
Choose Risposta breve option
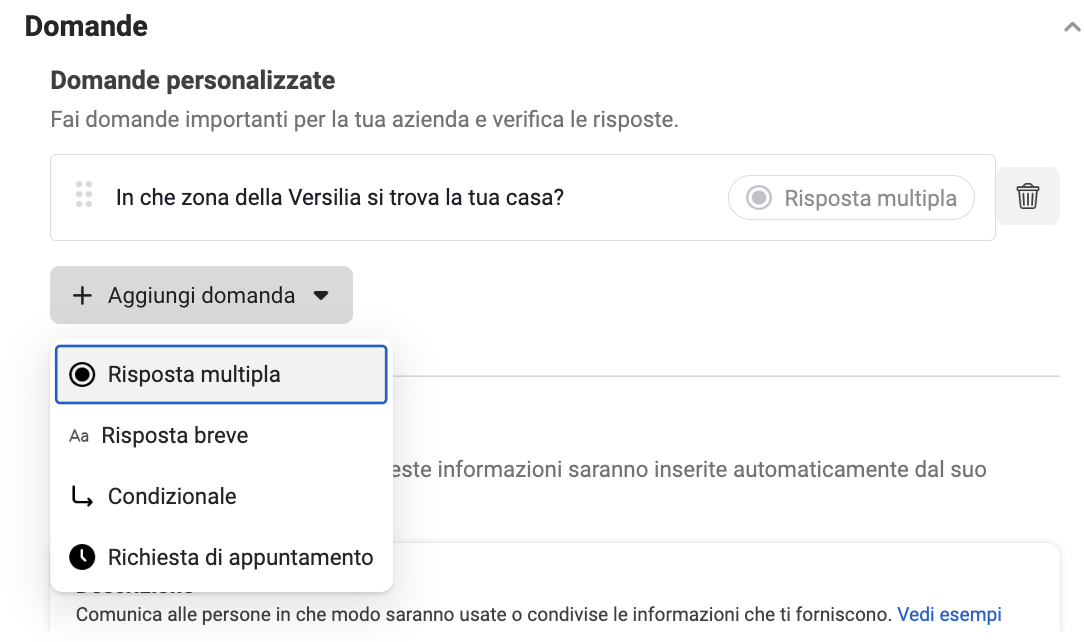(x=221, y=435)
